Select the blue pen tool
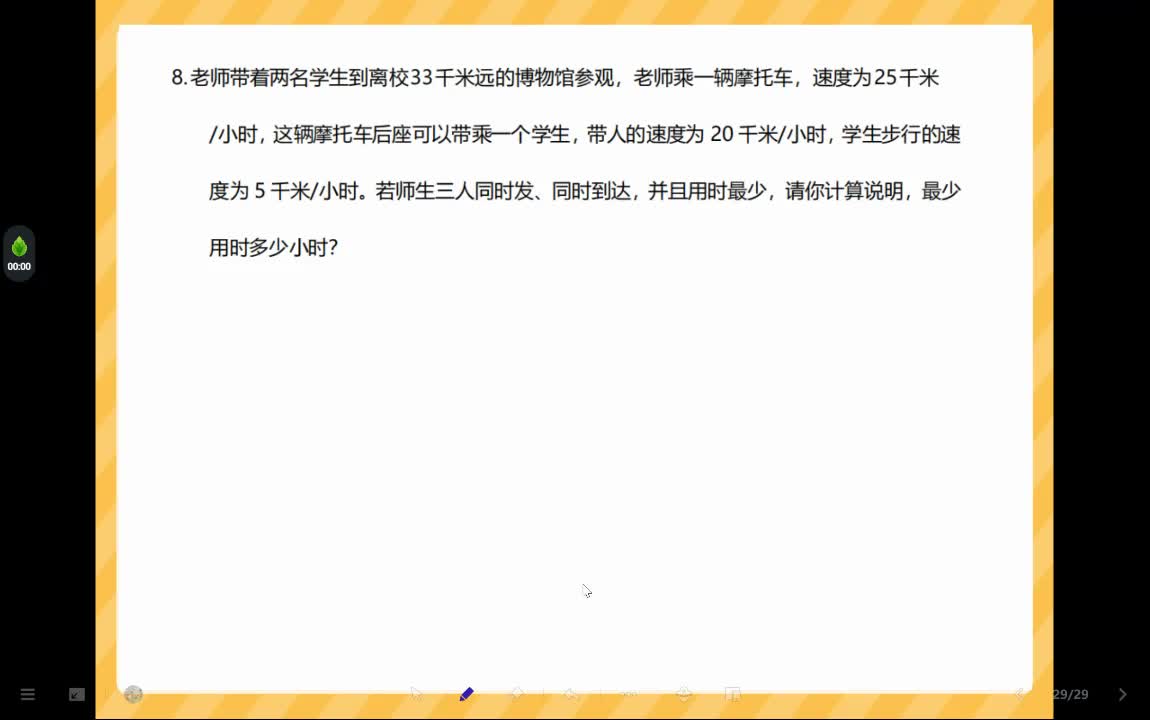 click(466, 694)
